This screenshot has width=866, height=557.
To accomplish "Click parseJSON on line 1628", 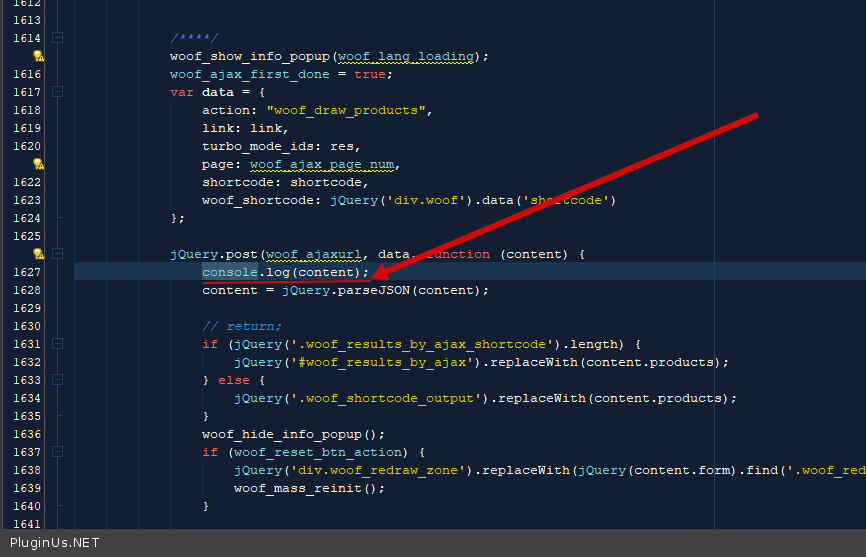I will [x=374, y=290].
